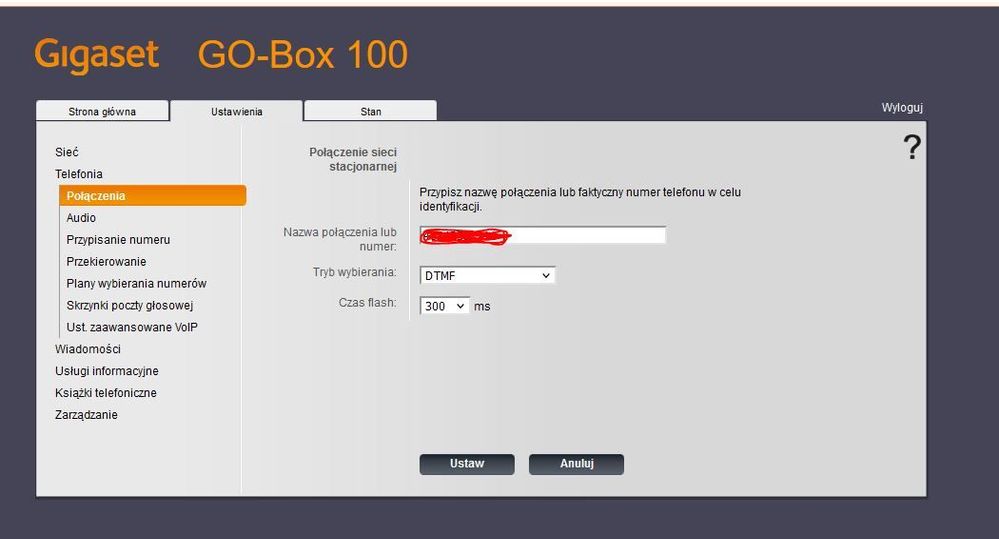Open the Strona główna tab
The height and width of the screenshot is (539, 999).
(x=102, y=111)
